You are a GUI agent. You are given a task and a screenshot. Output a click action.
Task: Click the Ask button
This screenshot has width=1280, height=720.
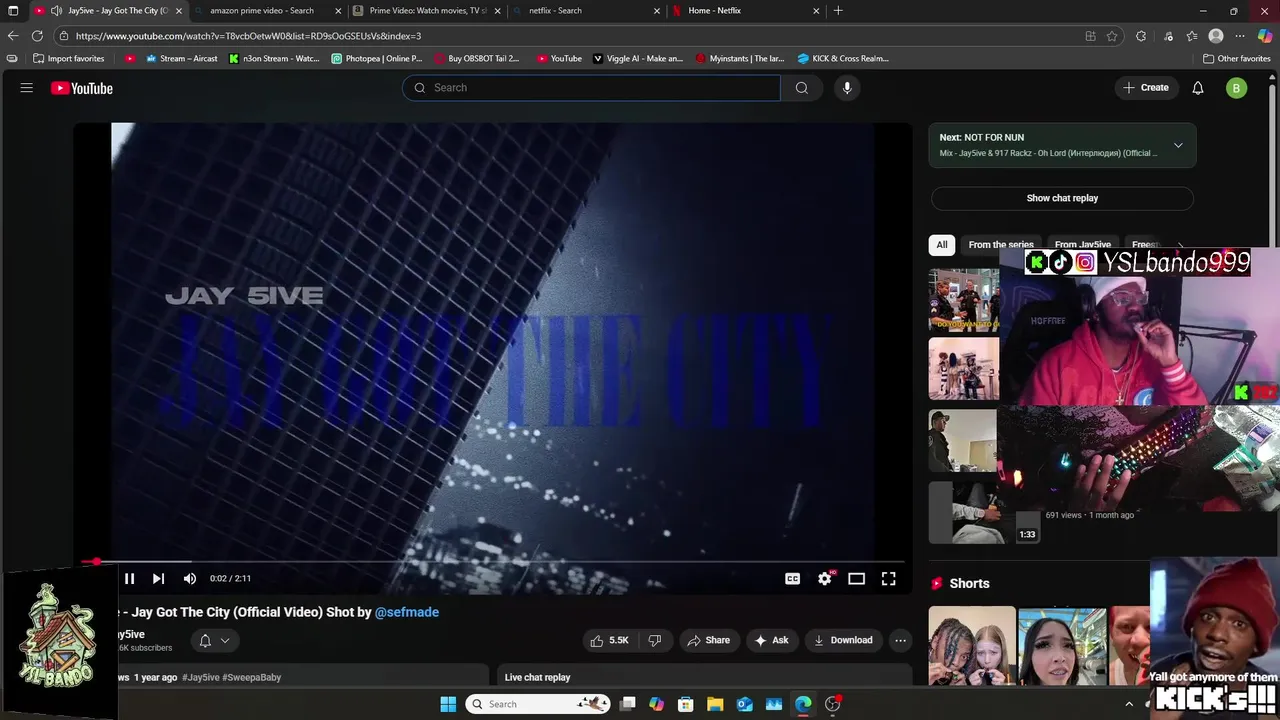click(771, 640)
